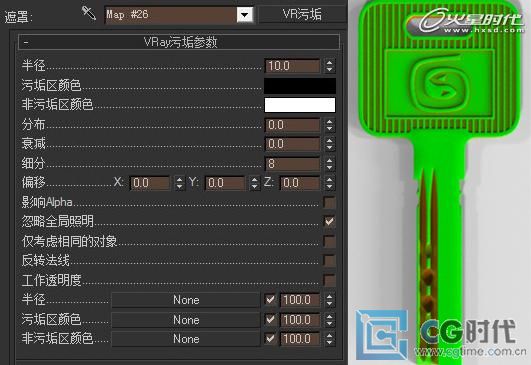The height and width of the screenshot is (365, 531).
Task: Enable the 影响Alpha checkbox
Action: click(329, 202)
